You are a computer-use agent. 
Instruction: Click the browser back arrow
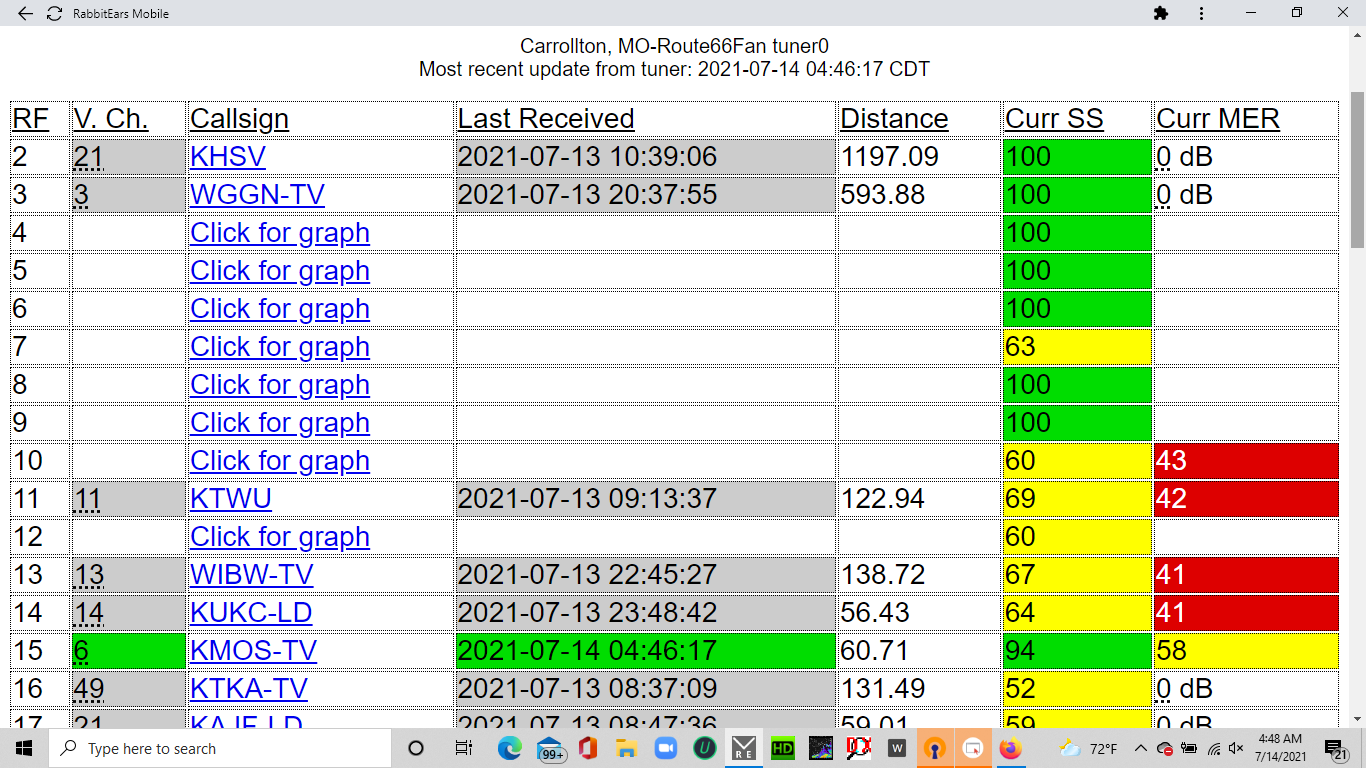pyautogui.click(x=25, y=13)
